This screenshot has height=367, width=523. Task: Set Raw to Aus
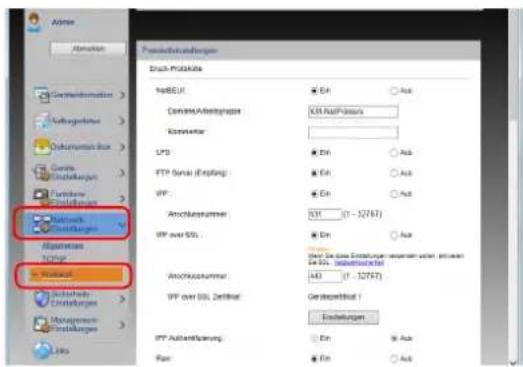click(394, 359)
